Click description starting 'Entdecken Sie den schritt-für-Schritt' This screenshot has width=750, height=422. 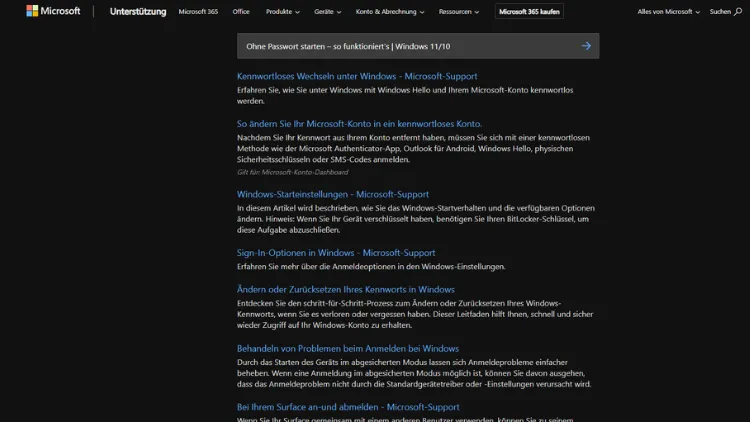415,314
